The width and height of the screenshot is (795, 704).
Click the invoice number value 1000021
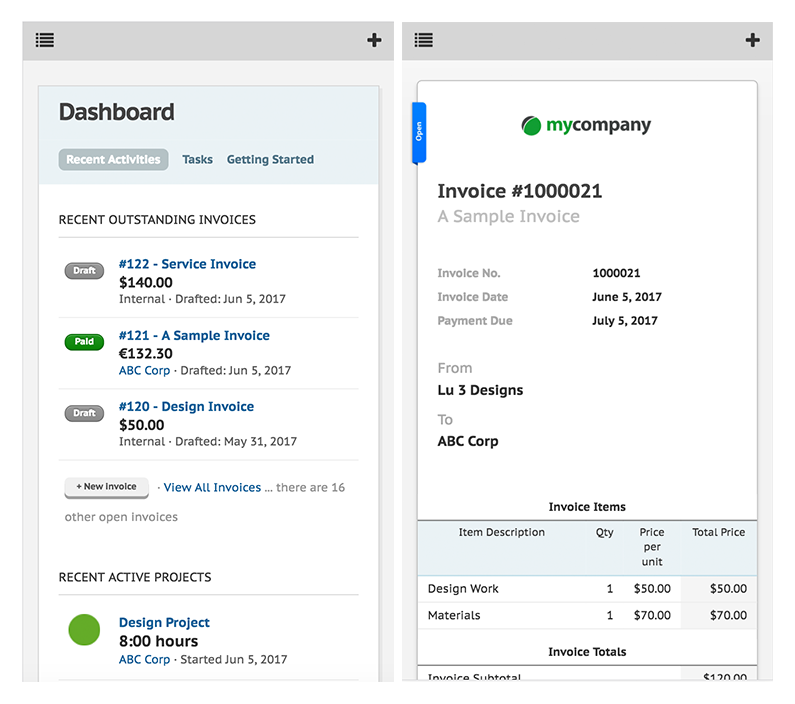click(616, 273)
